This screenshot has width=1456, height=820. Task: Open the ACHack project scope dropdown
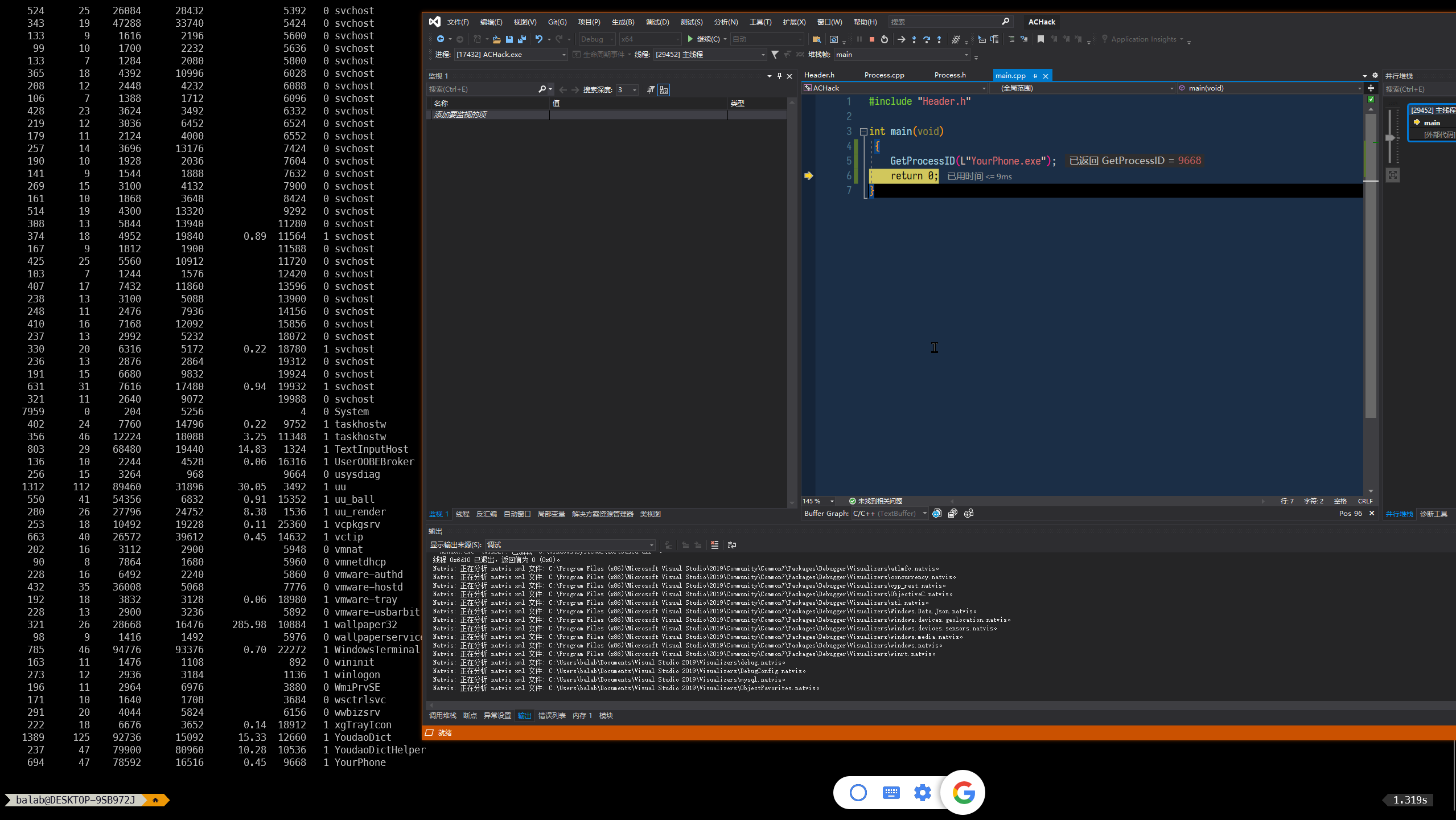click(x=894, y=88)
